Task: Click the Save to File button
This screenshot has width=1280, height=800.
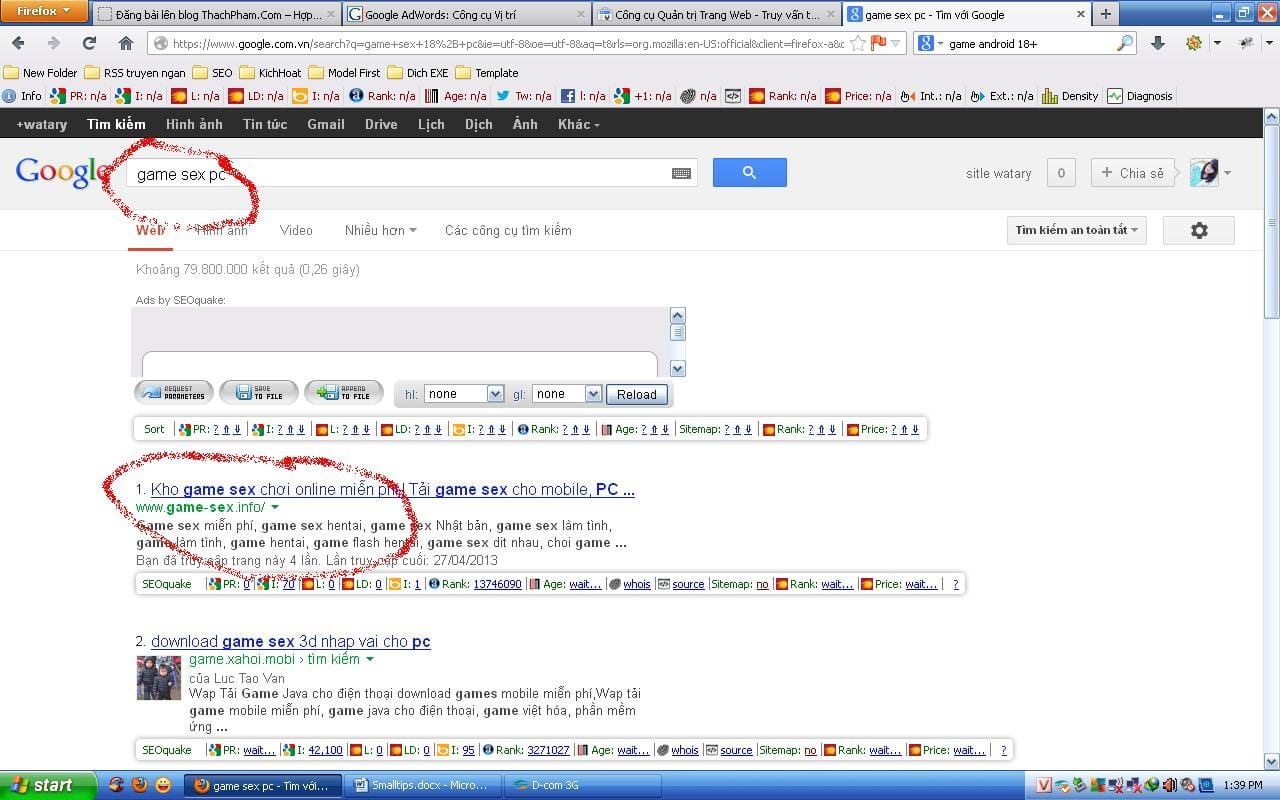Action: click(259, 393)
